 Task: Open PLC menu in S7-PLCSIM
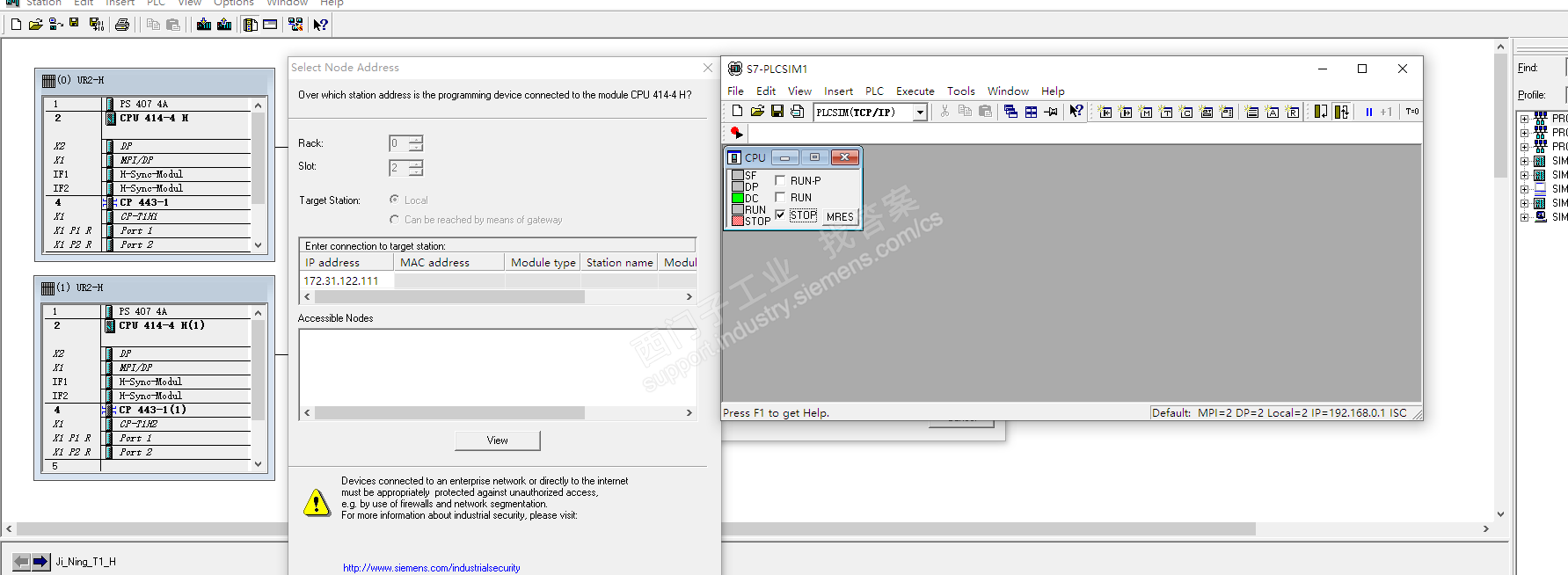click(874, 91)
